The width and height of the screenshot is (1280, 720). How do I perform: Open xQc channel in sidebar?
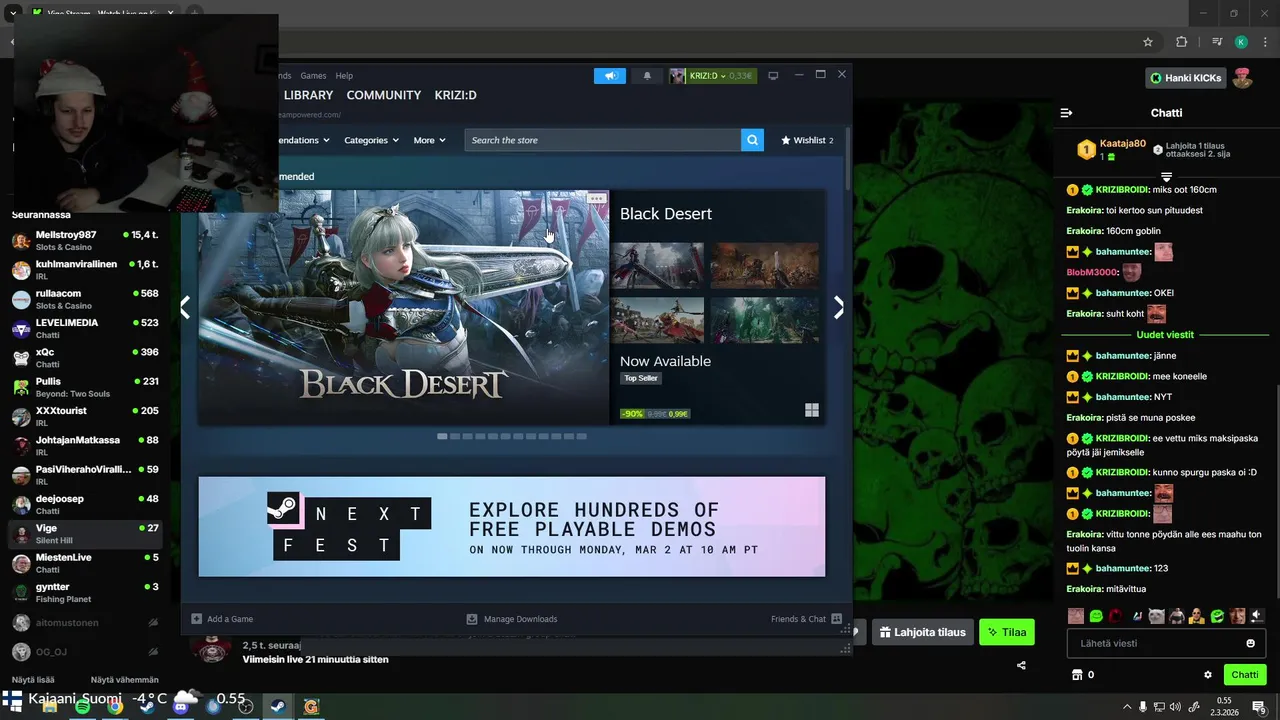pyautogui.click(x=84, y=358)
